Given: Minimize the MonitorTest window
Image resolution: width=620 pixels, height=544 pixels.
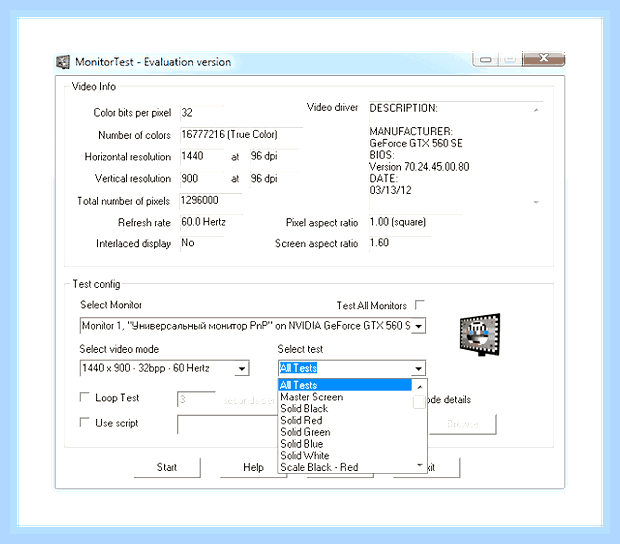Looking at the screenshot, I should (x=486, y=59).
